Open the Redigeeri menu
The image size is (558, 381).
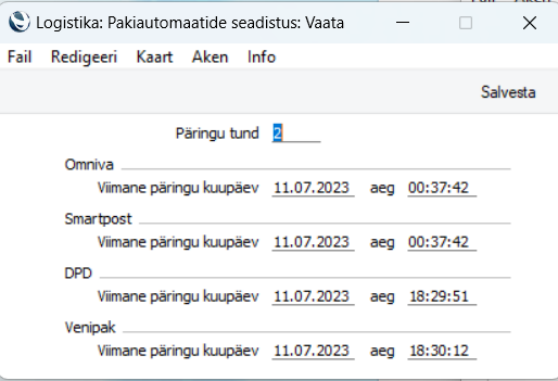click(84, 57)
